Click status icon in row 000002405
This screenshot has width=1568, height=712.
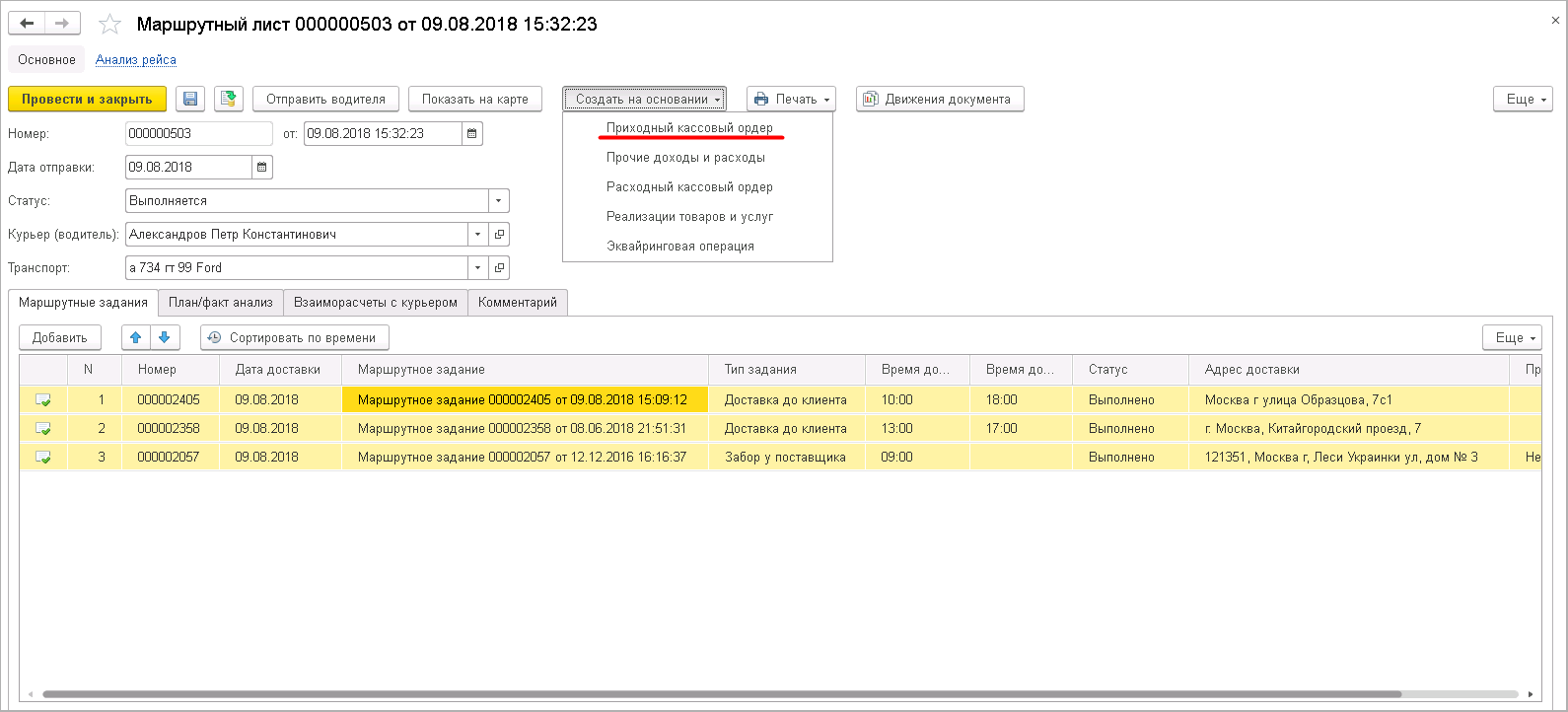pyautogui.click(x=43, y=399)
